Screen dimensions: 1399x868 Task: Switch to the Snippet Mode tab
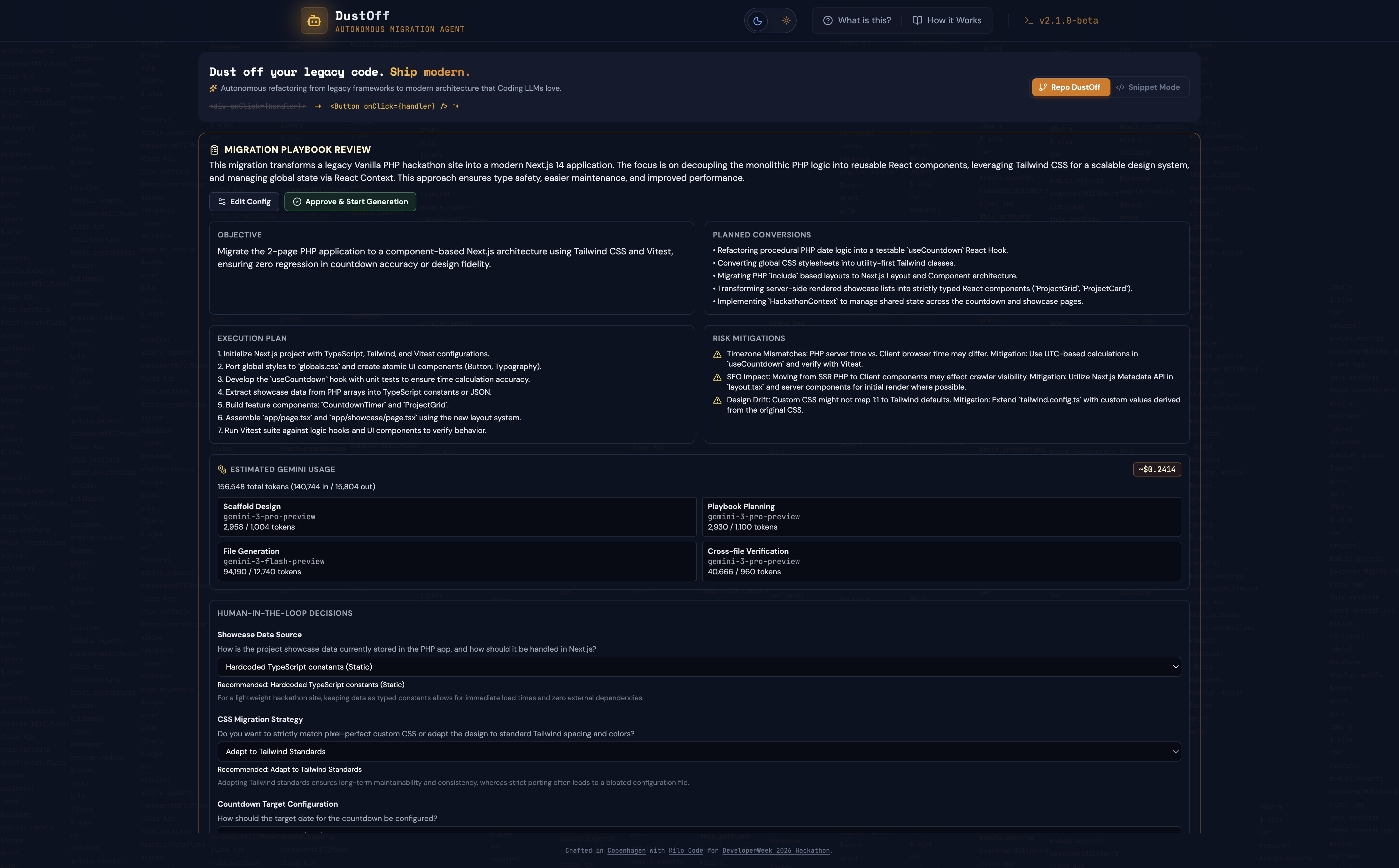click(x=1148, y=87)
